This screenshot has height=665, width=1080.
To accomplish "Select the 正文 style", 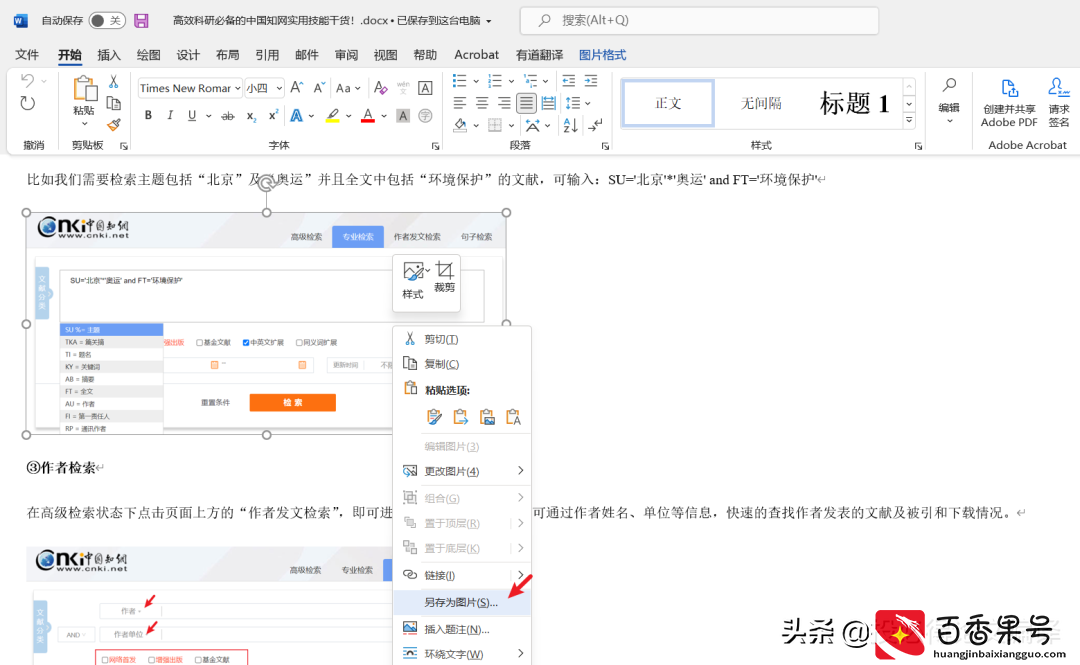I will point(668,103).
